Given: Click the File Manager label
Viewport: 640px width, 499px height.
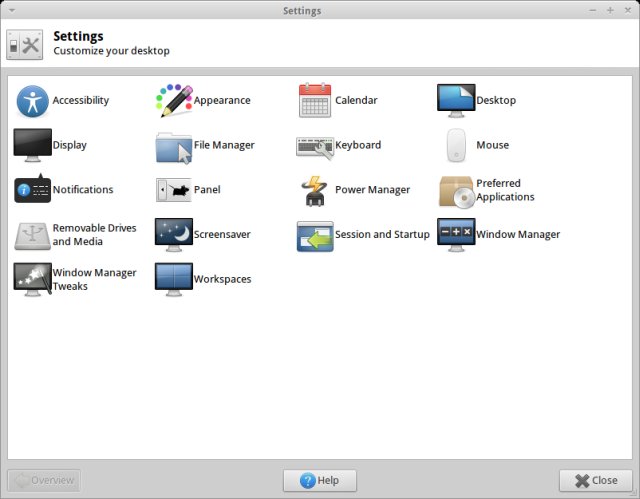Looking at the screenshot, I should pyautogui.click(x=224, y=145).
